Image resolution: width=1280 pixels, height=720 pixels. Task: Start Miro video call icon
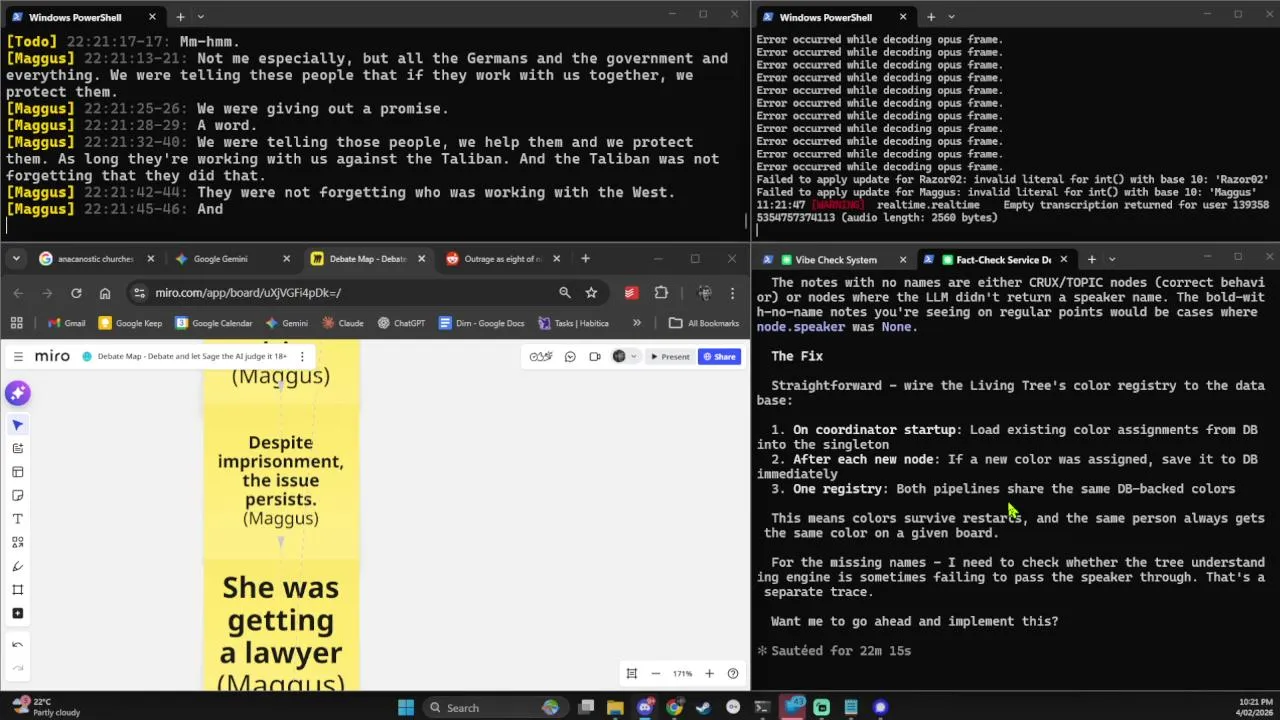[594, 356]
